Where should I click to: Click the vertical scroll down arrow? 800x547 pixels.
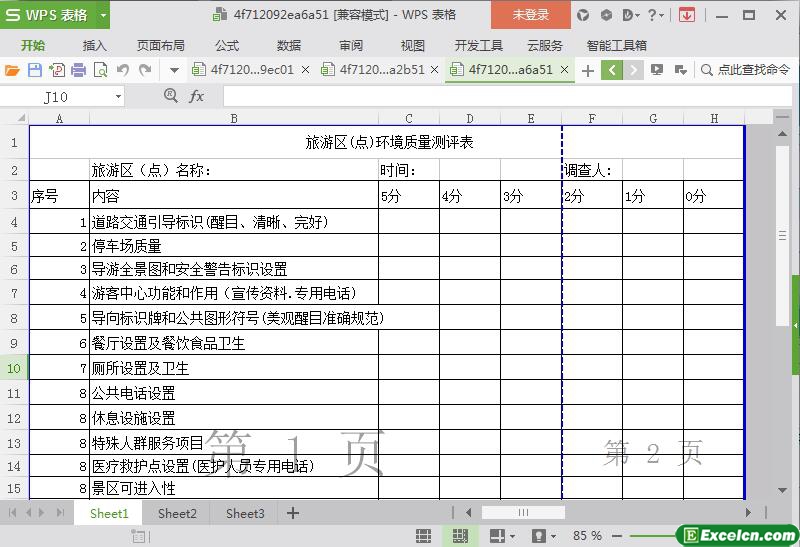(x=782, y=490)
